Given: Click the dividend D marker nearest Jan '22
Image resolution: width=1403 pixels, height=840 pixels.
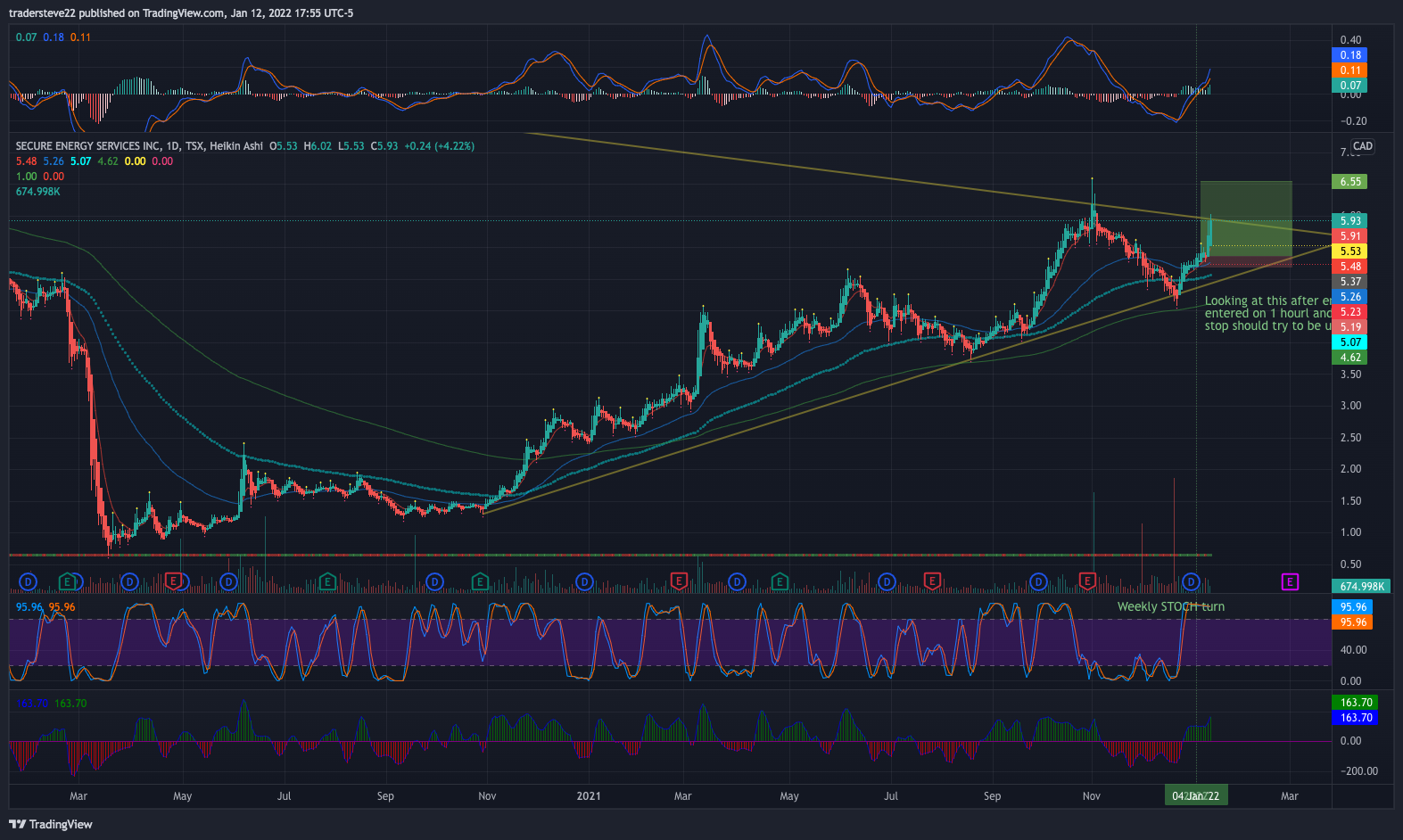Looking at the screenshot, I should [1191, 582].
